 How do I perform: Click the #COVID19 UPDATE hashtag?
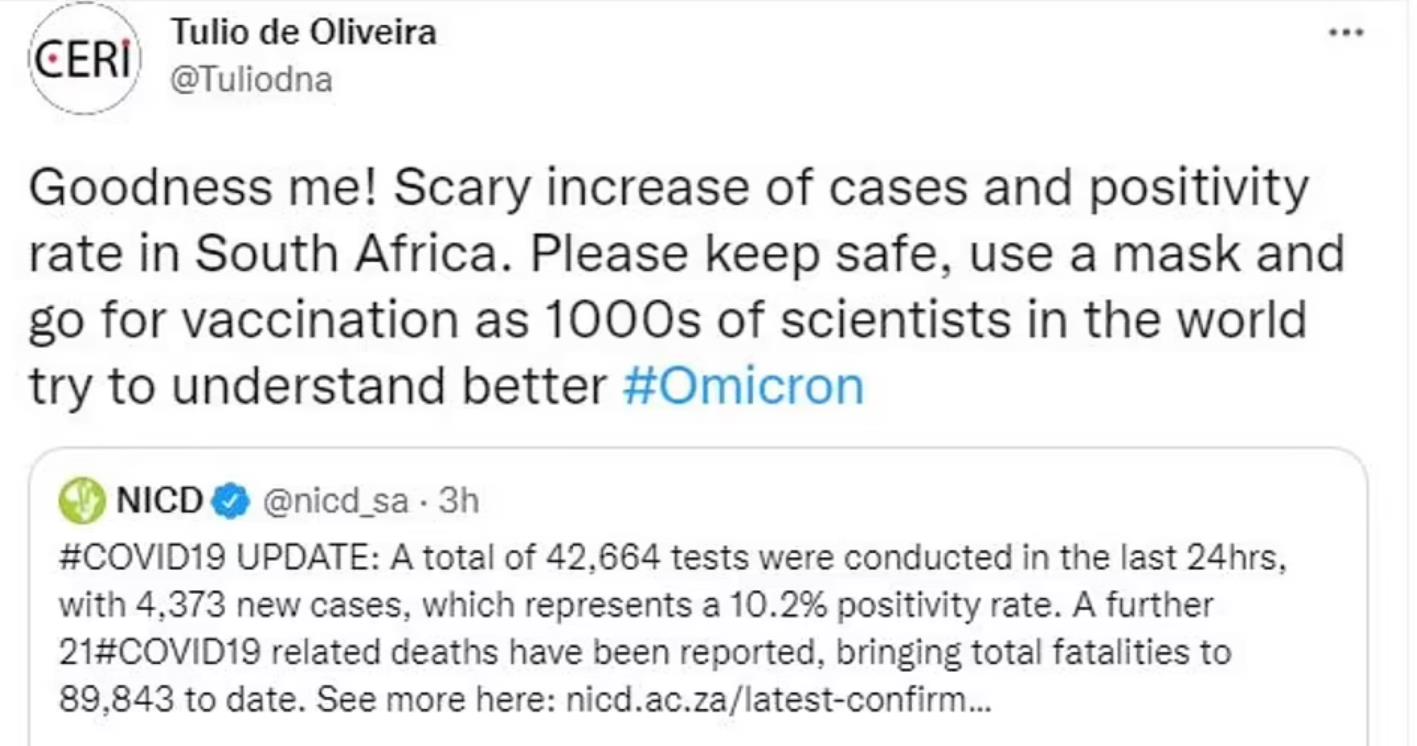click(217, 558)
